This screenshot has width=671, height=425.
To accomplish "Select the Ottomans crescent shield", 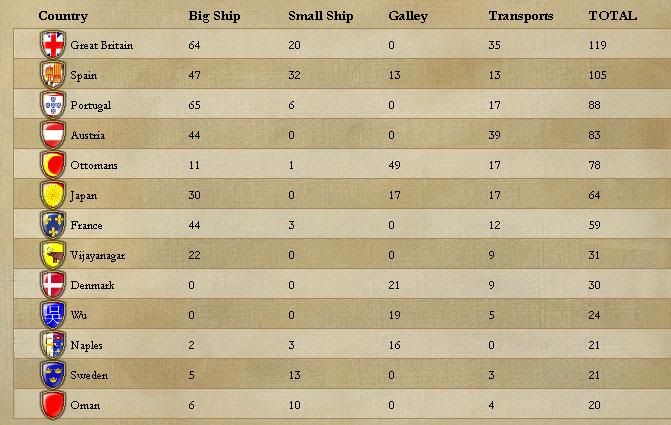I will pos(53,164).
